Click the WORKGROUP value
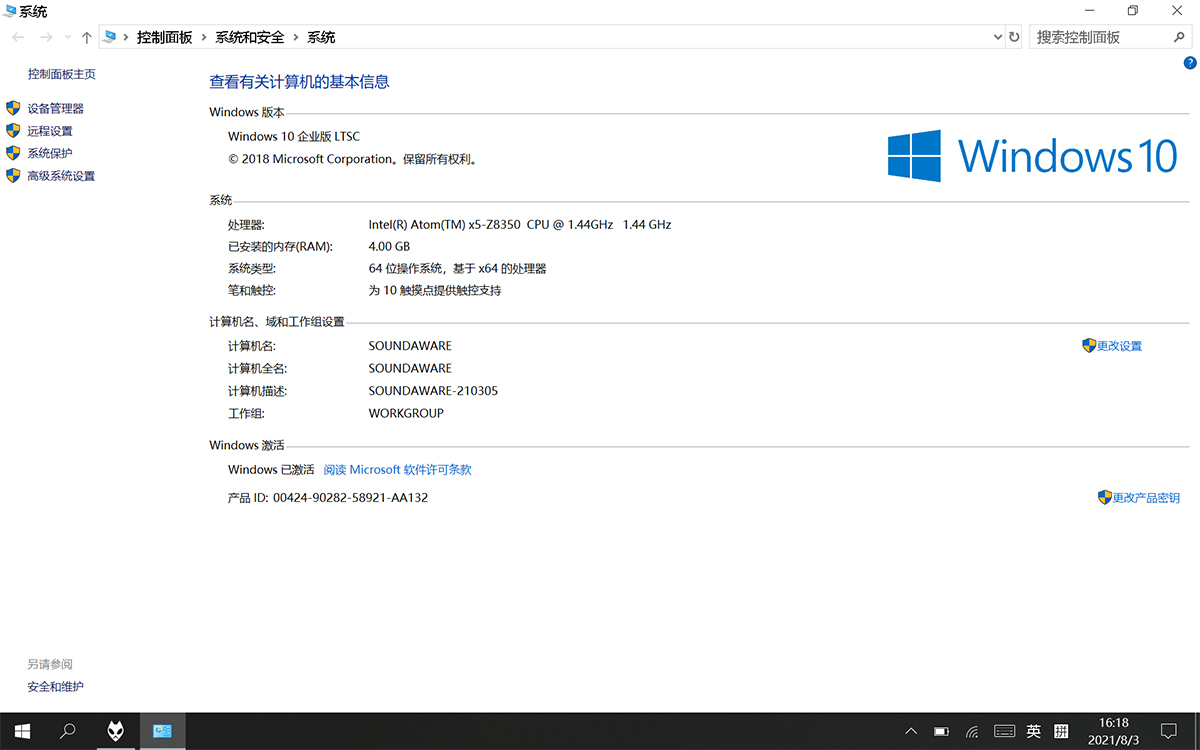The image size is (1200, 750). point(406,413)
